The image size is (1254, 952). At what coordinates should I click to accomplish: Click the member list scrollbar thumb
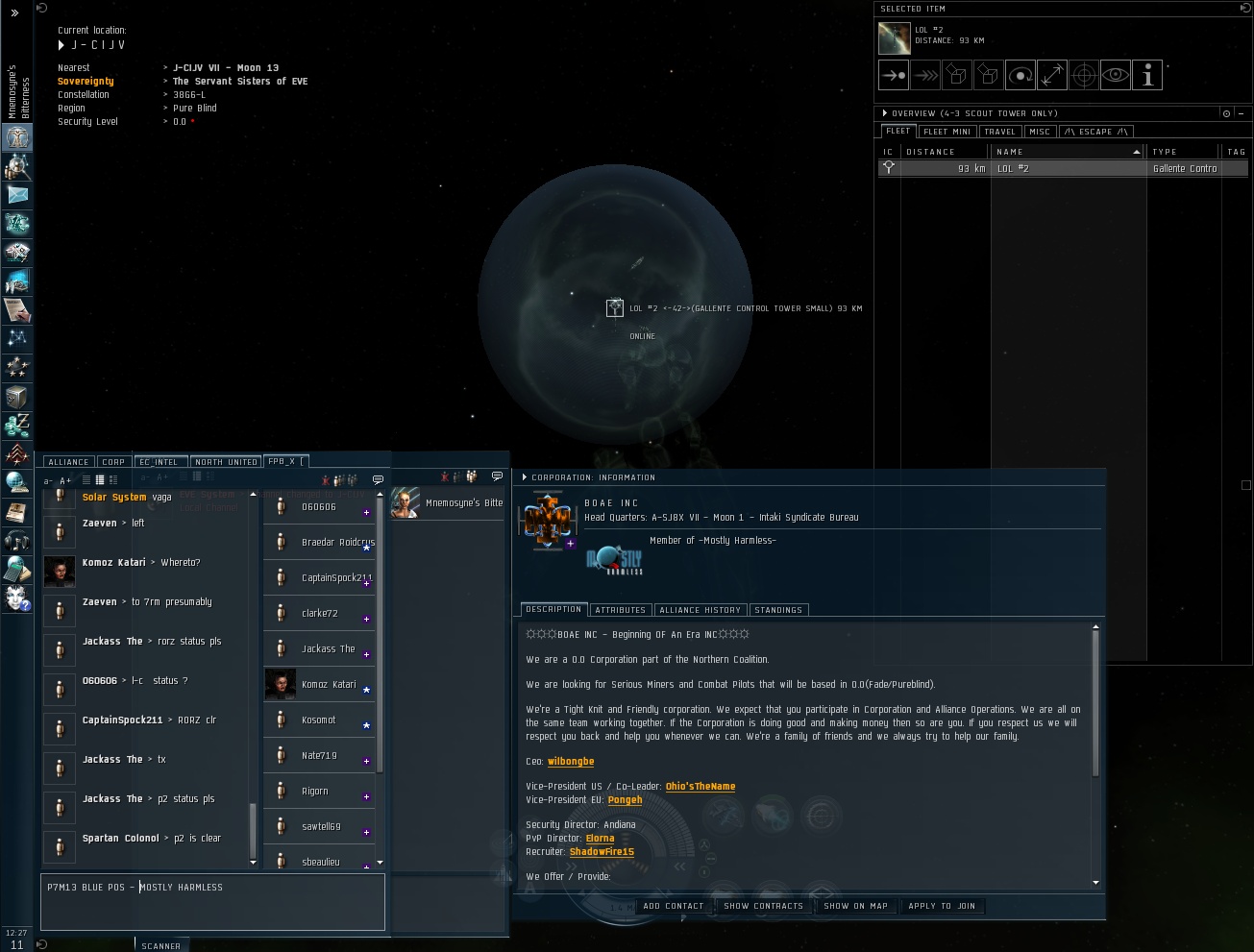pyautogui.click(x=380, y=634)
